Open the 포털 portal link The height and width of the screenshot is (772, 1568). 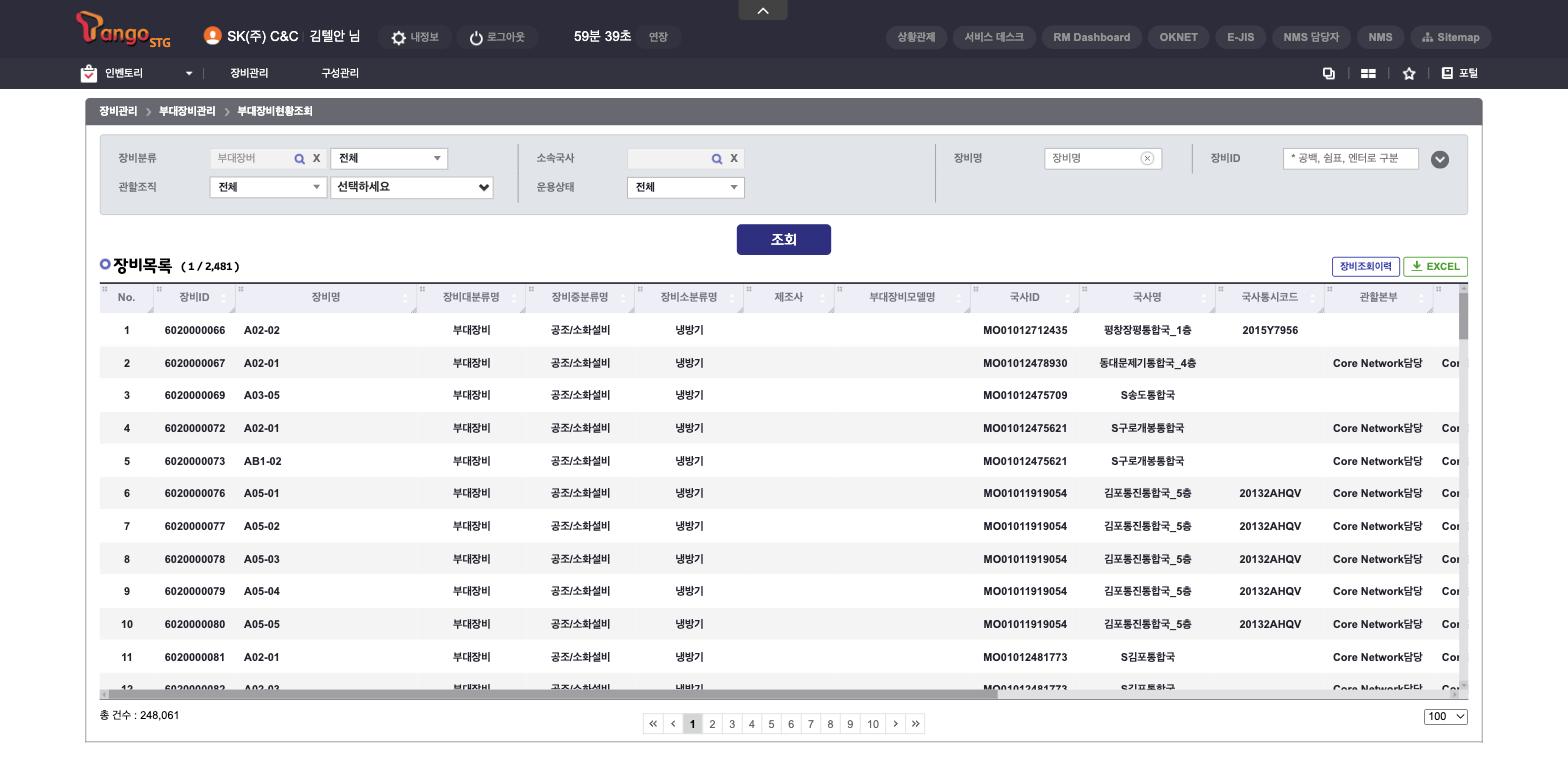tap(1460, 73)
